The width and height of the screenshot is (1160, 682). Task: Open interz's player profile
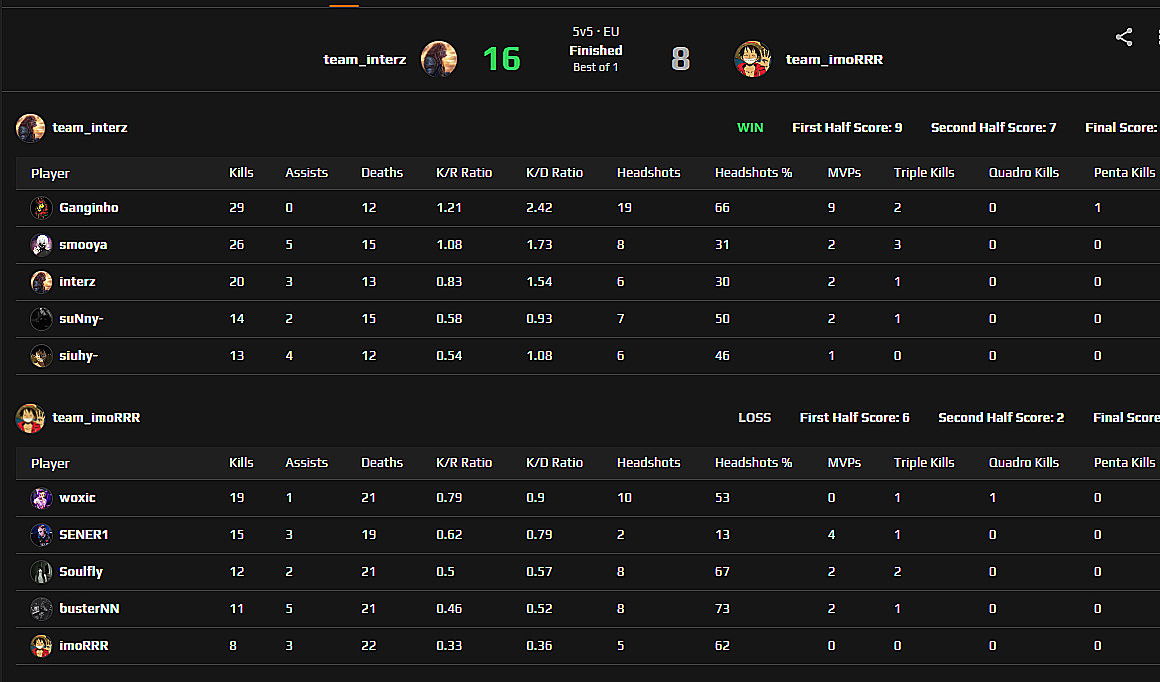(x=77, y=281)
